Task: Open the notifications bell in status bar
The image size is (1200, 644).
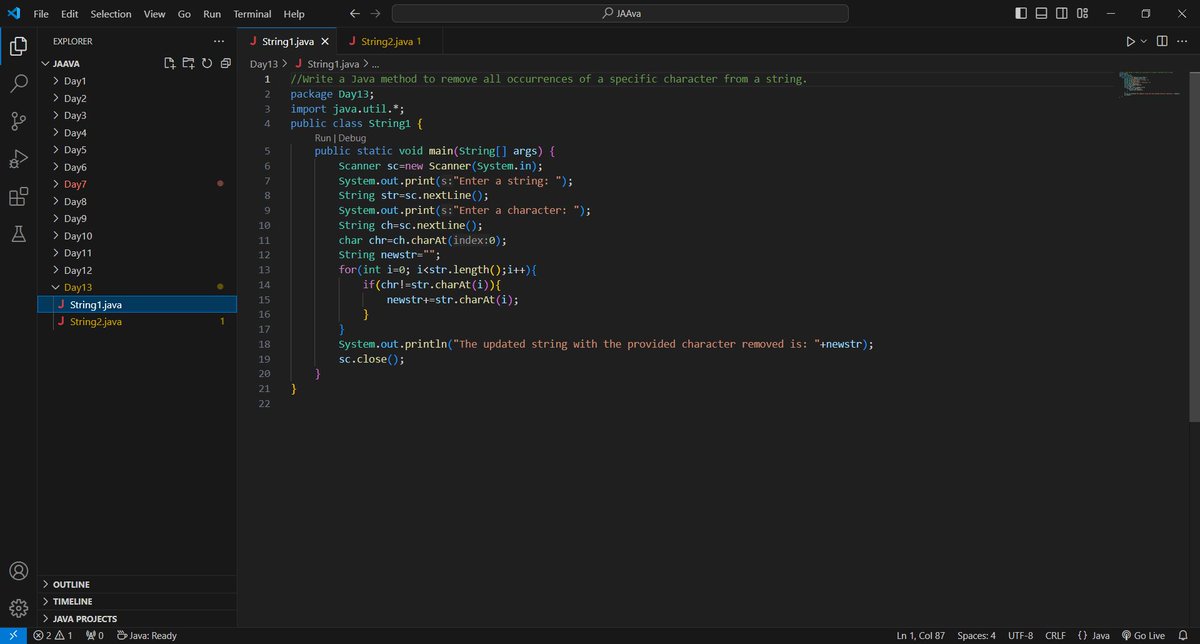Action: 1181,635
